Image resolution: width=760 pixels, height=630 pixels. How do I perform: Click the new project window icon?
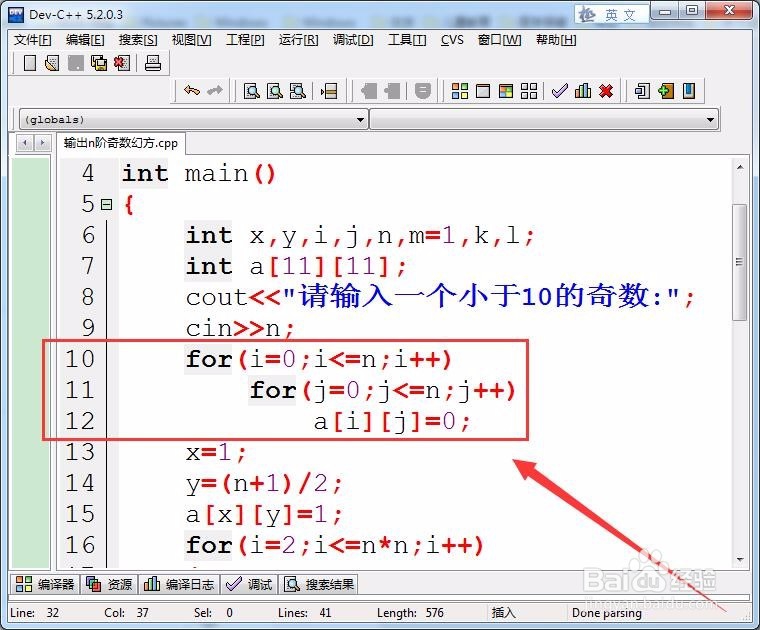click(x=643, y=91)
